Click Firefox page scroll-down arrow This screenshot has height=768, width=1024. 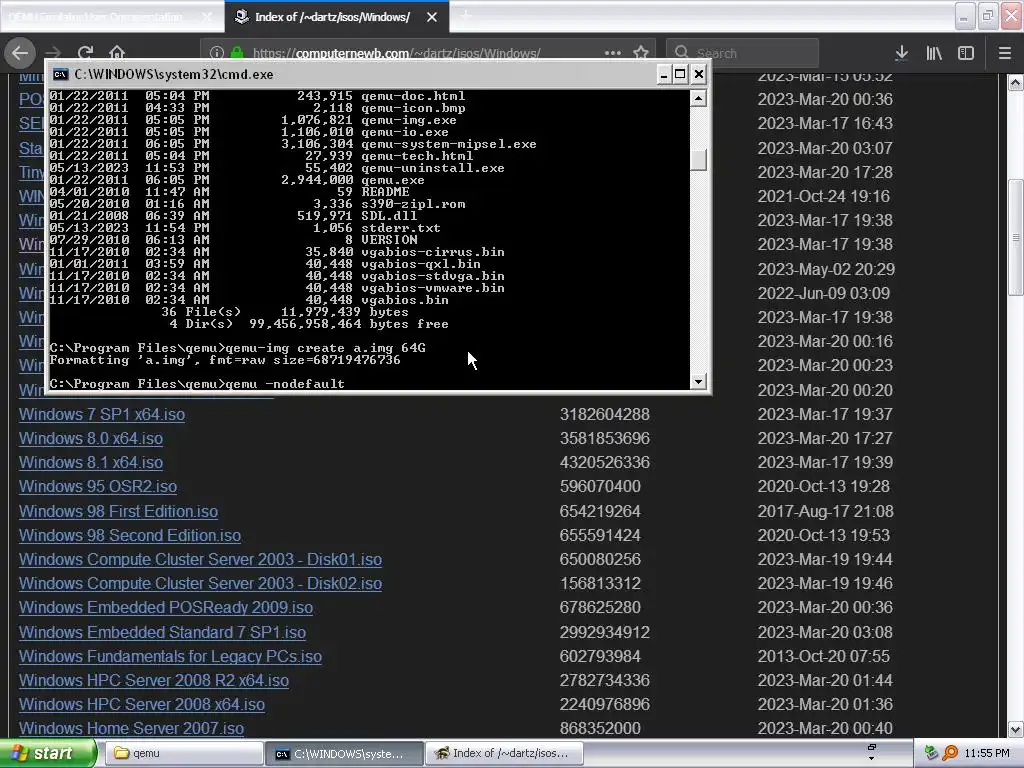tap(1016, 729)
